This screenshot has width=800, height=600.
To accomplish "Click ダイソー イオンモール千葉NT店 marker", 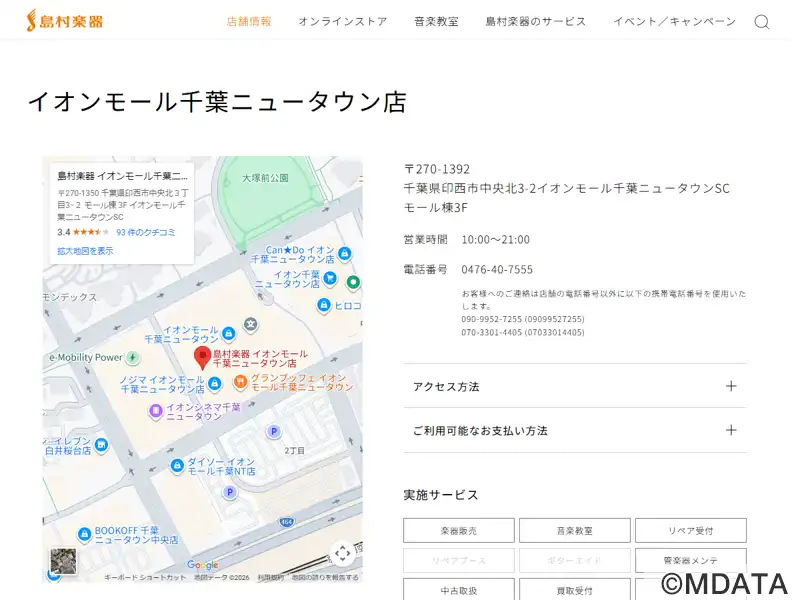I will [177, 465].
